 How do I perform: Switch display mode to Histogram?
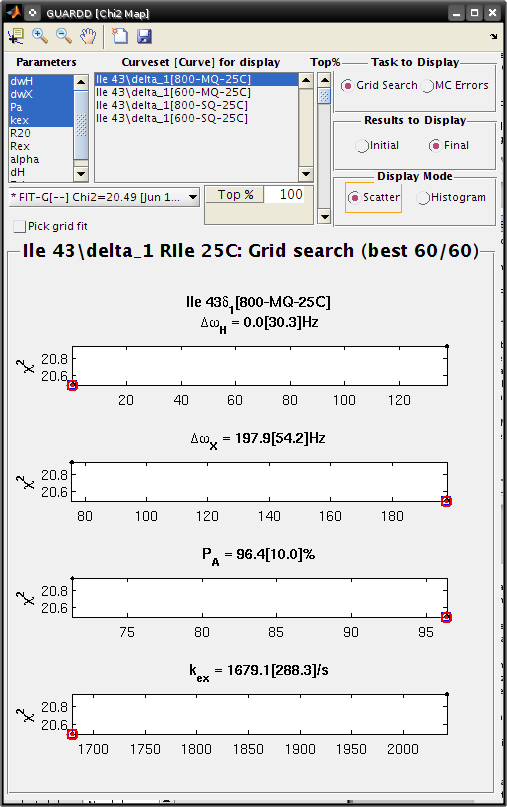(x=423, y=198)
